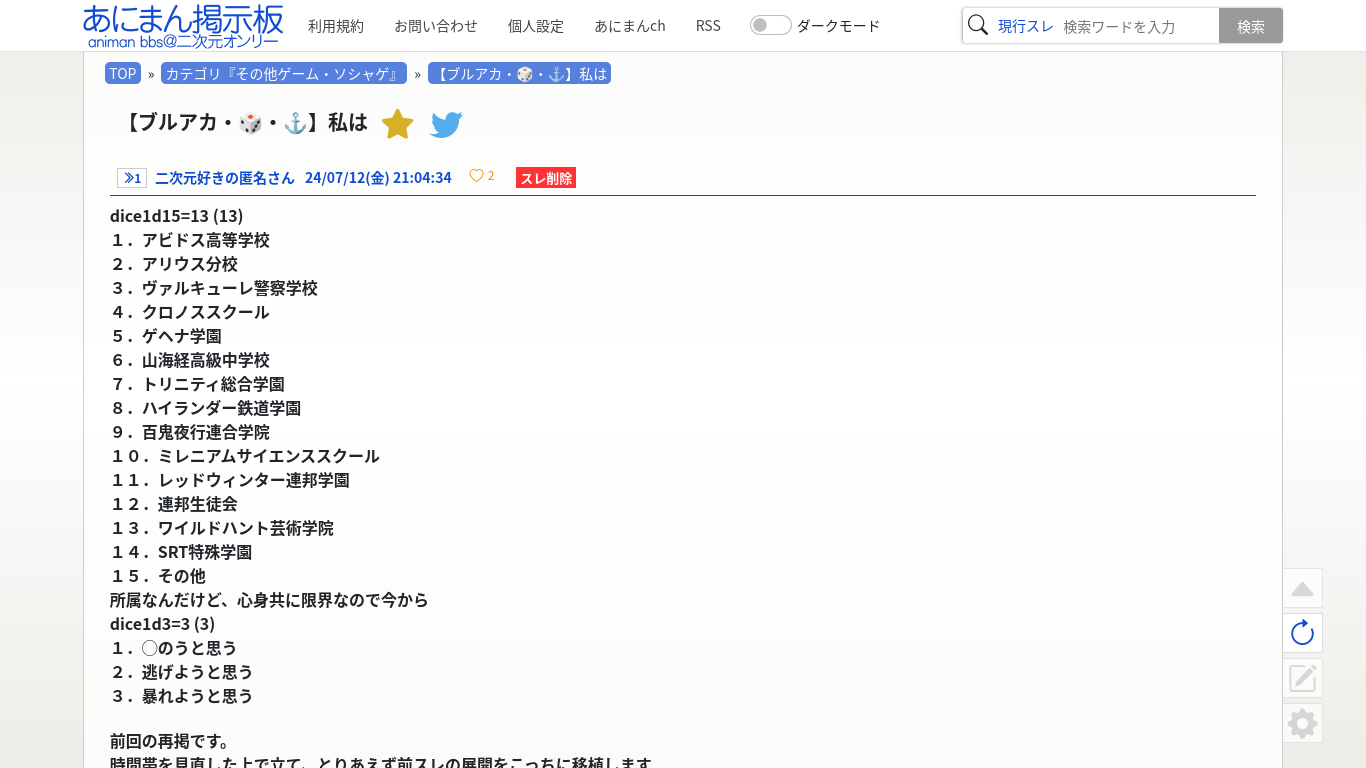Viewport: 1366px width, 768px height.
Task: Click the heart like icon on post 1
Action: [x=476, y=176]
